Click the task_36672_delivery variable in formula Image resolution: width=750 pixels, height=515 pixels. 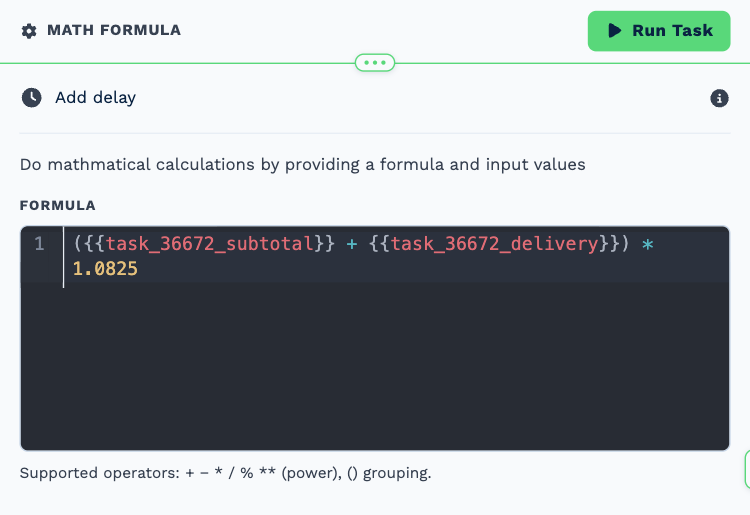pos(494,244)
